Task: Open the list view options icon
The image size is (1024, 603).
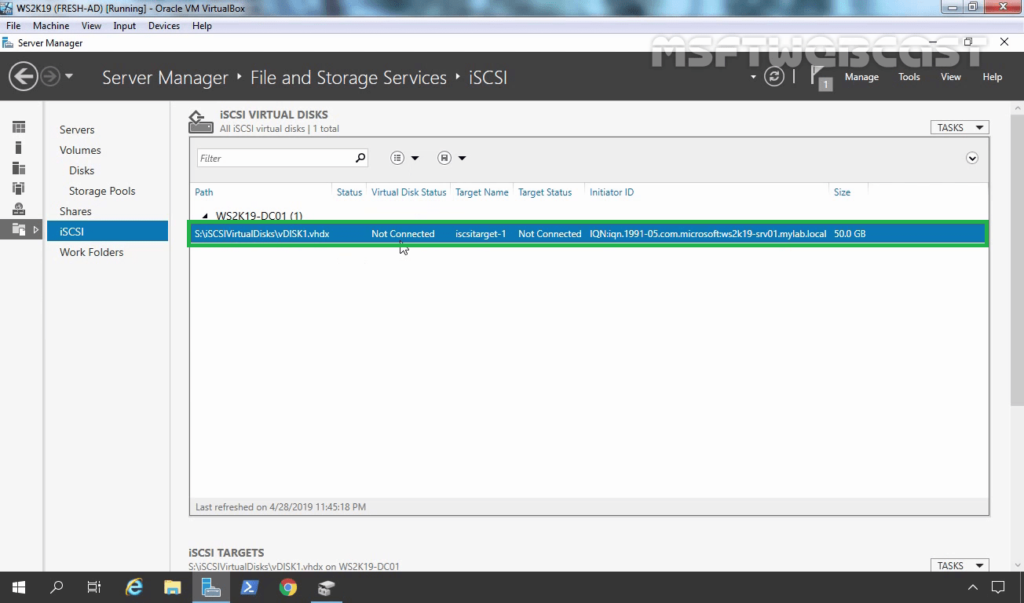Action: (x=397, y=157)
